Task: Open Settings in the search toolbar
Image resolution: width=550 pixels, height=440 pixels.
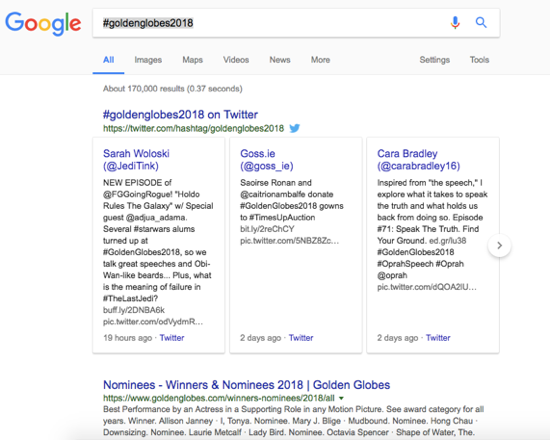Action: [x=435, y=60]
